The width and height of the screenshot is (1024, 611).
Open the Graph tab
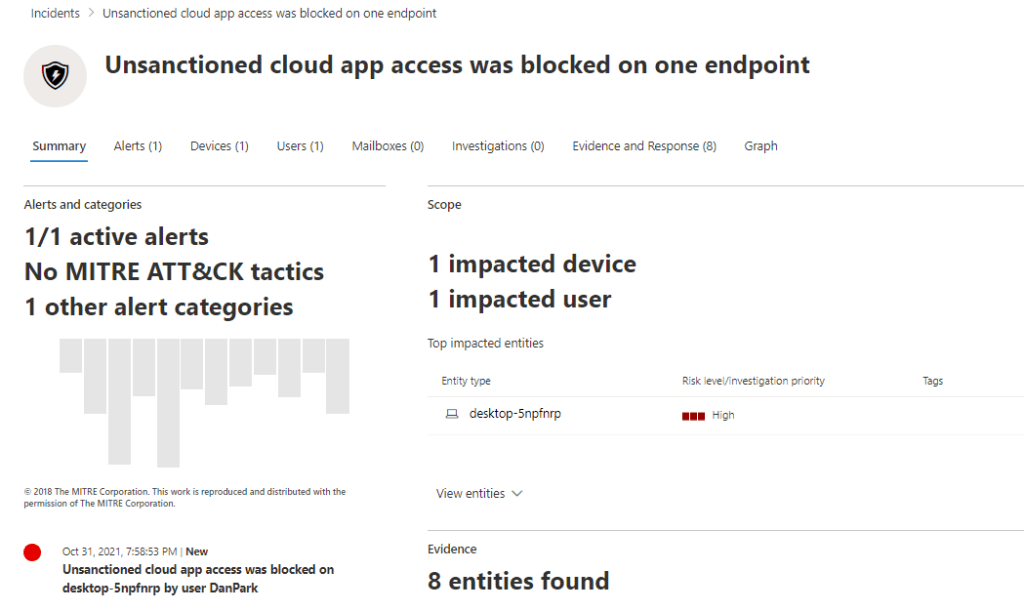click(x=760, y=146)
